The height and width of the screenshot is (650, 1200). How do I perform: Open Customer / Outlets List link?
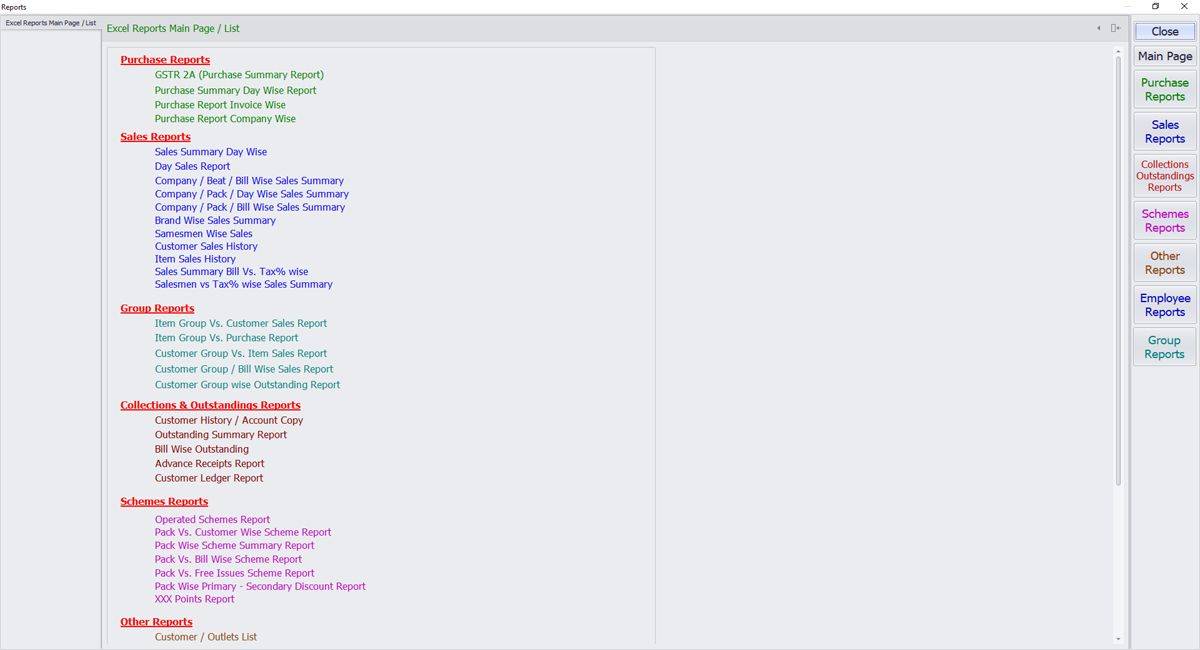(x=205, y=637)
